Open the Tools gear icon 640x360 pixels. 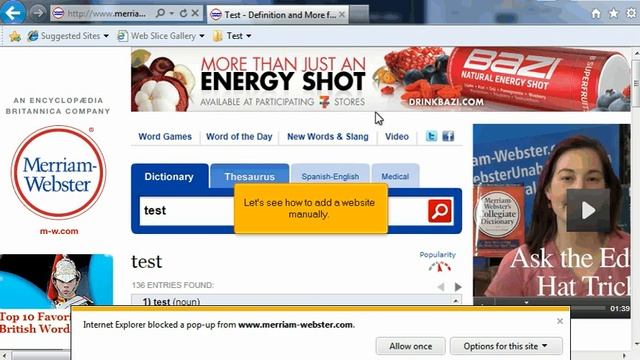(631, 13)
